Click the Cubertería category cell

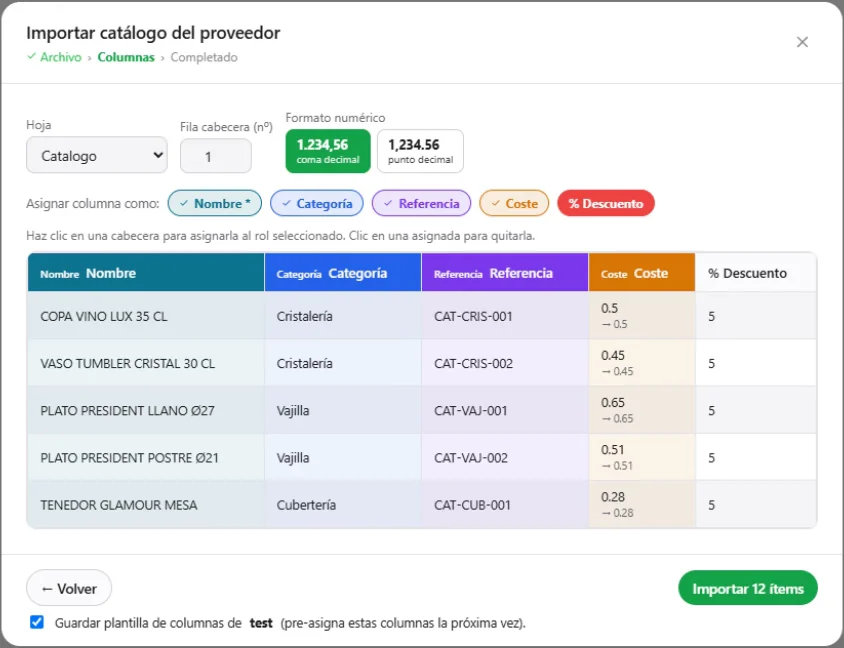coord(343,505)
